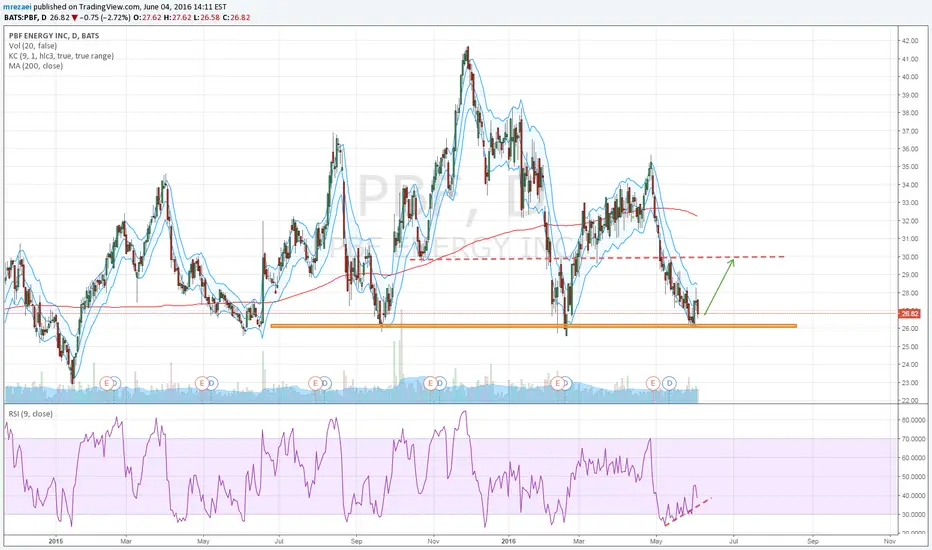Click the O:27.62 open value
Image resolution: width=932 pixels, height=550 pixels.
pyautogui.click(x=147, y=18)
